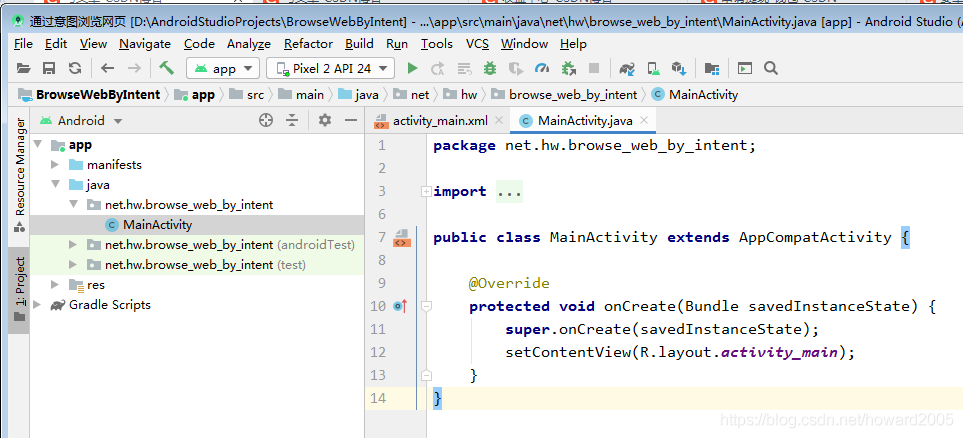963x438 pixels.
Task: Sync project with Gradle files icon
Action: click(x=626, y=68)
